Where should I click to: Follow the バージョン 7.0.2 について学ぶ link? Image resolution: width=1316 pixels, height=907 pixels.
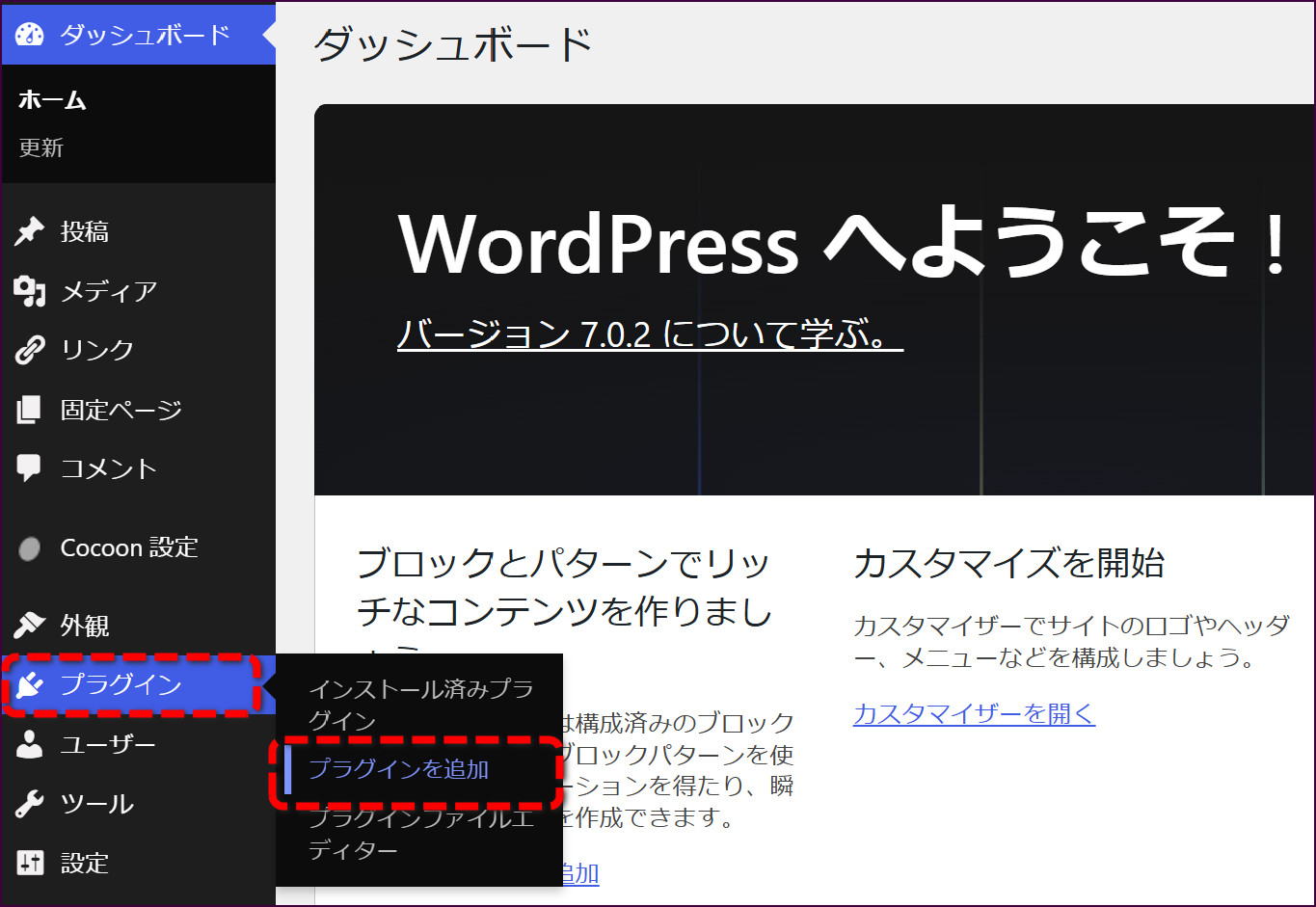650,334
